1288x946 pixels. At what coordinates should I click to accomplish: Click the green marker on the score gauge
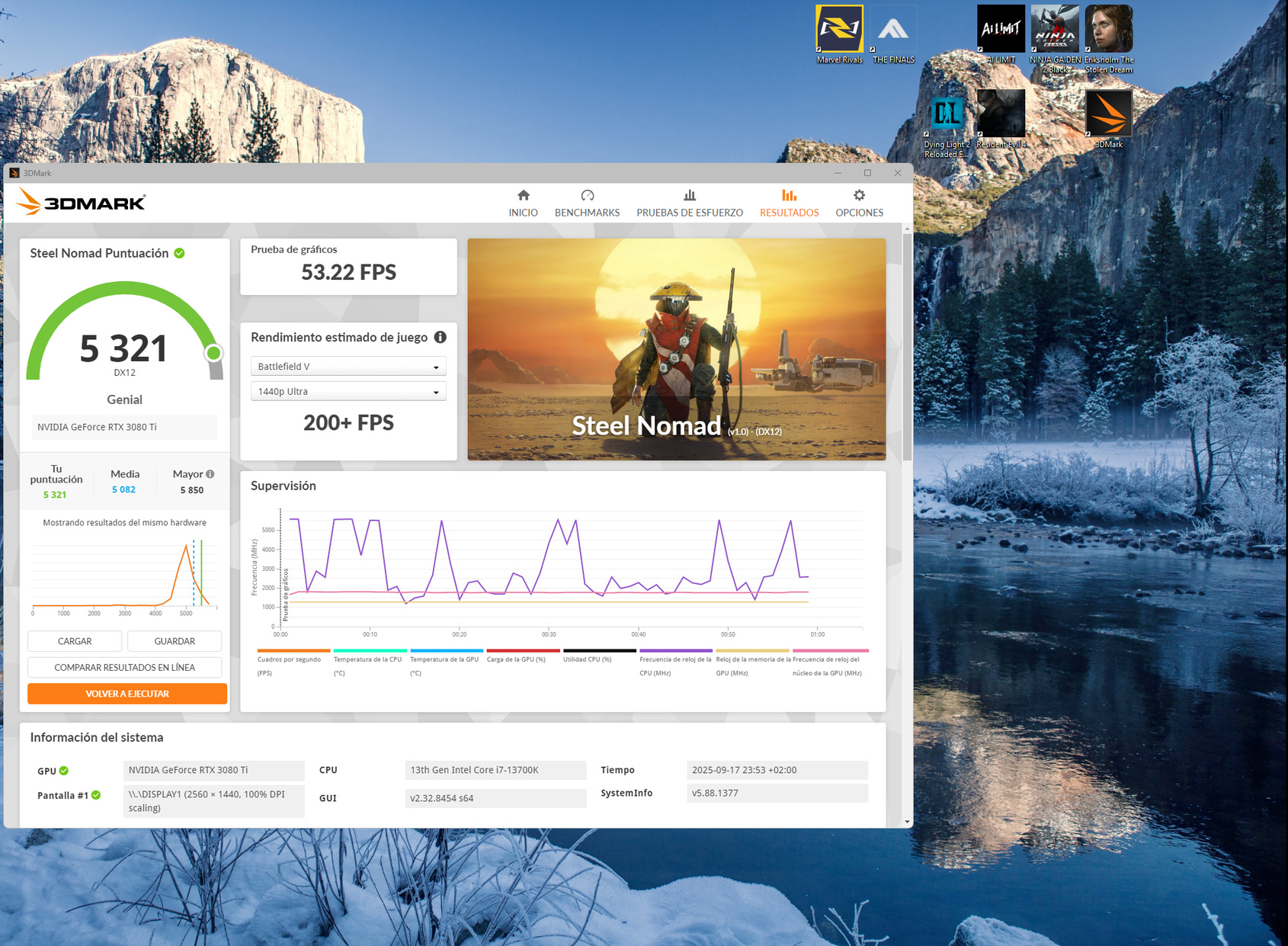[x=213, y=353]
